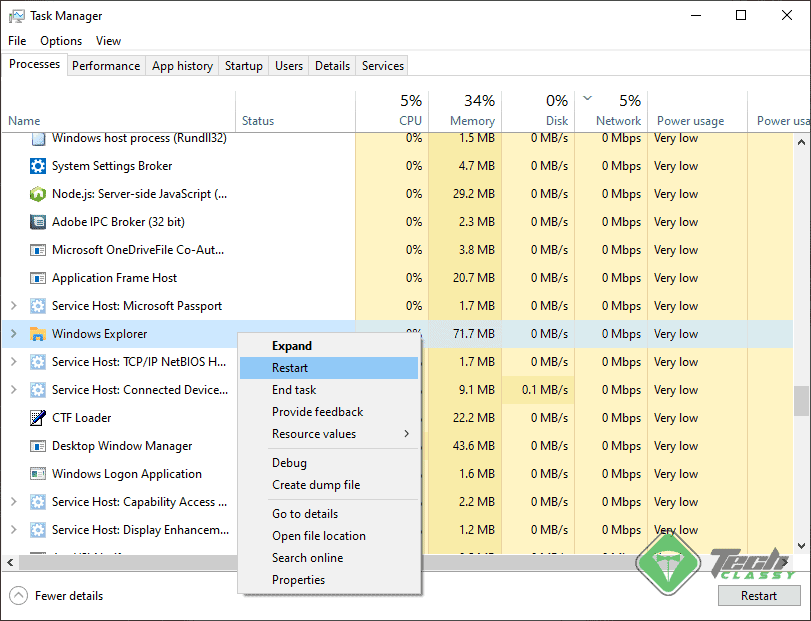811x621 pixels.
Task: Open the Startup tab
Action: [x=244, y=66]
